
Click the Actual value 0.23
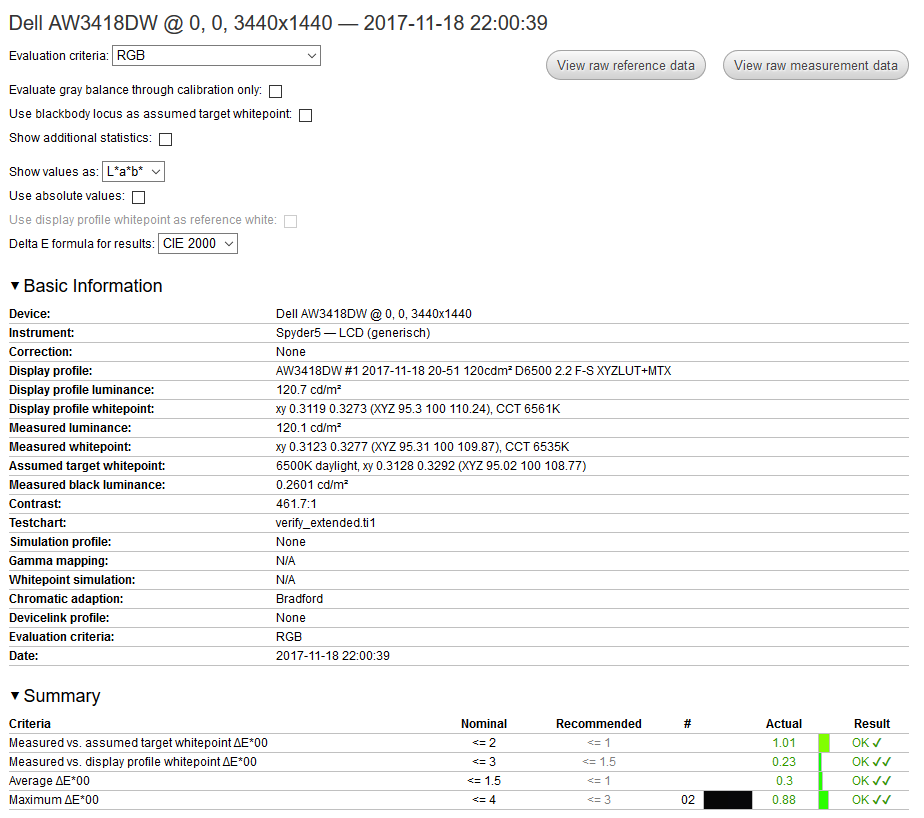point(783,761)
